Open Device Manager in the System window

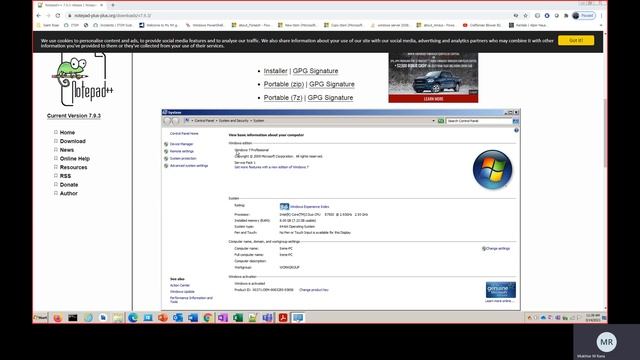[x=182, y=144]
